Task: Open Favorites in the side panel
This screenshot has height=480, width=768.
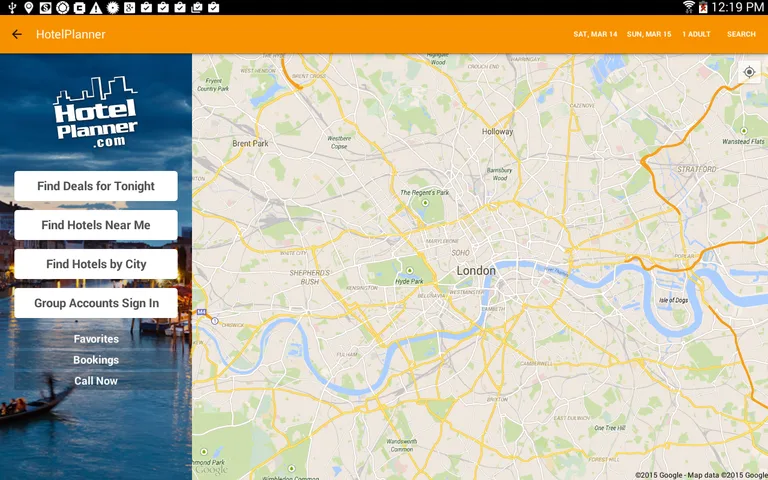Action: tap(96, 339)
